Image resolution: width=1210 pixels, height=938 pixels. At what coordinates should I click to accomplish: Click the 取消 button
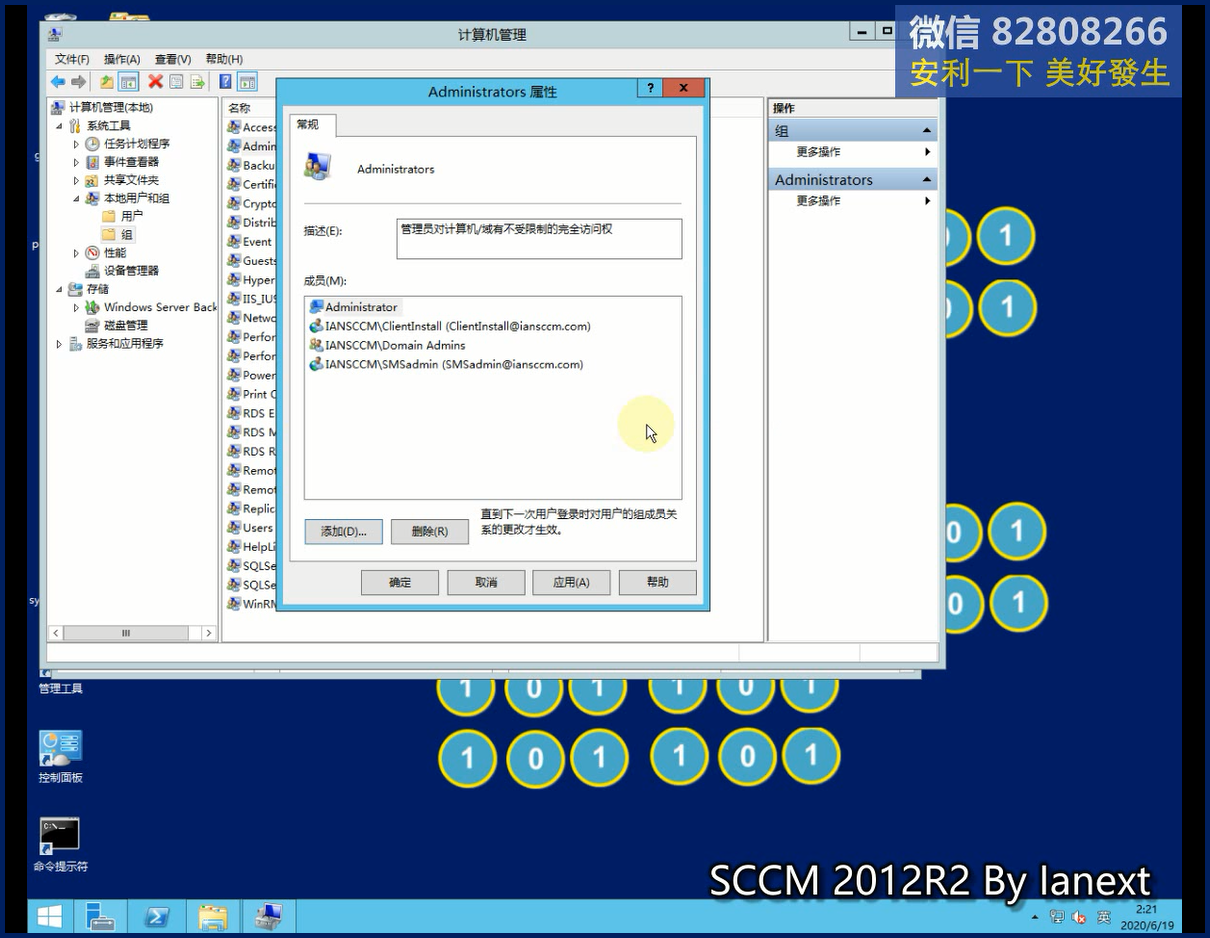(486, 582)
